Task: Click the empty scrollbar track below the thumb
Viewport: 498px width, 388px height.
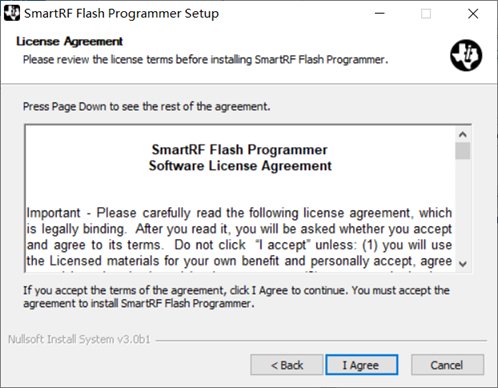Action: pyautogui.click(x=463, y=208)
